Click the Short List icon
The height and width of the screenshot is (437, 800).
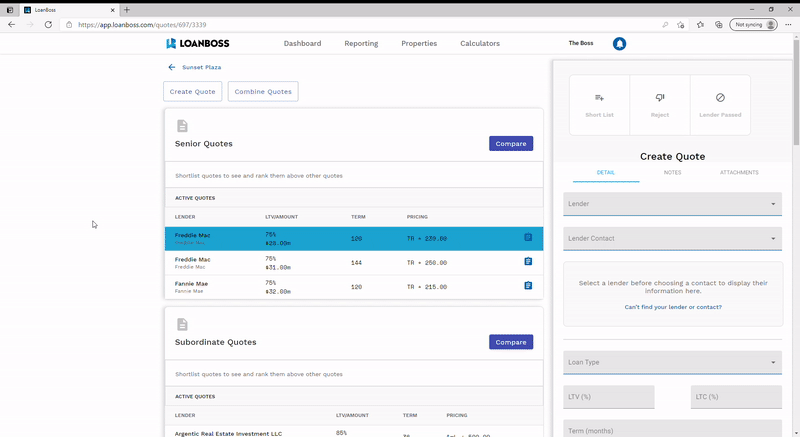(599, 97)
